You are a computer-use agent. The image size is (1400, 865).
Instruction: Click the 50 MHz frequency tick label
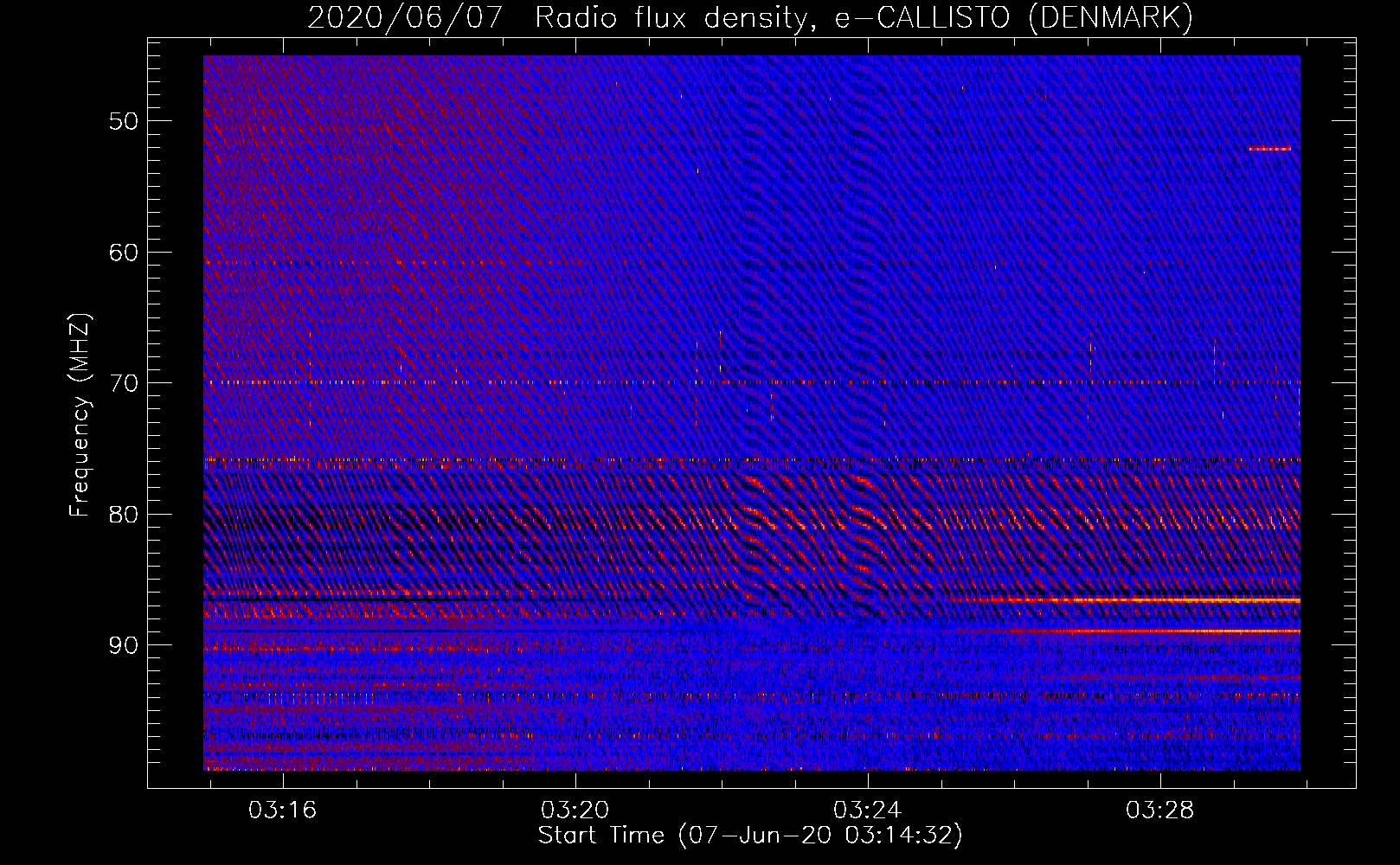(124, 121)
